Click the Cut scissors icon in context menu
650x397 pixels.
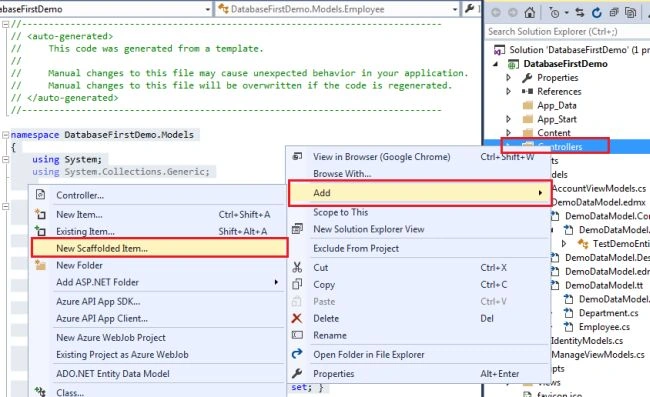pos(297,267)
